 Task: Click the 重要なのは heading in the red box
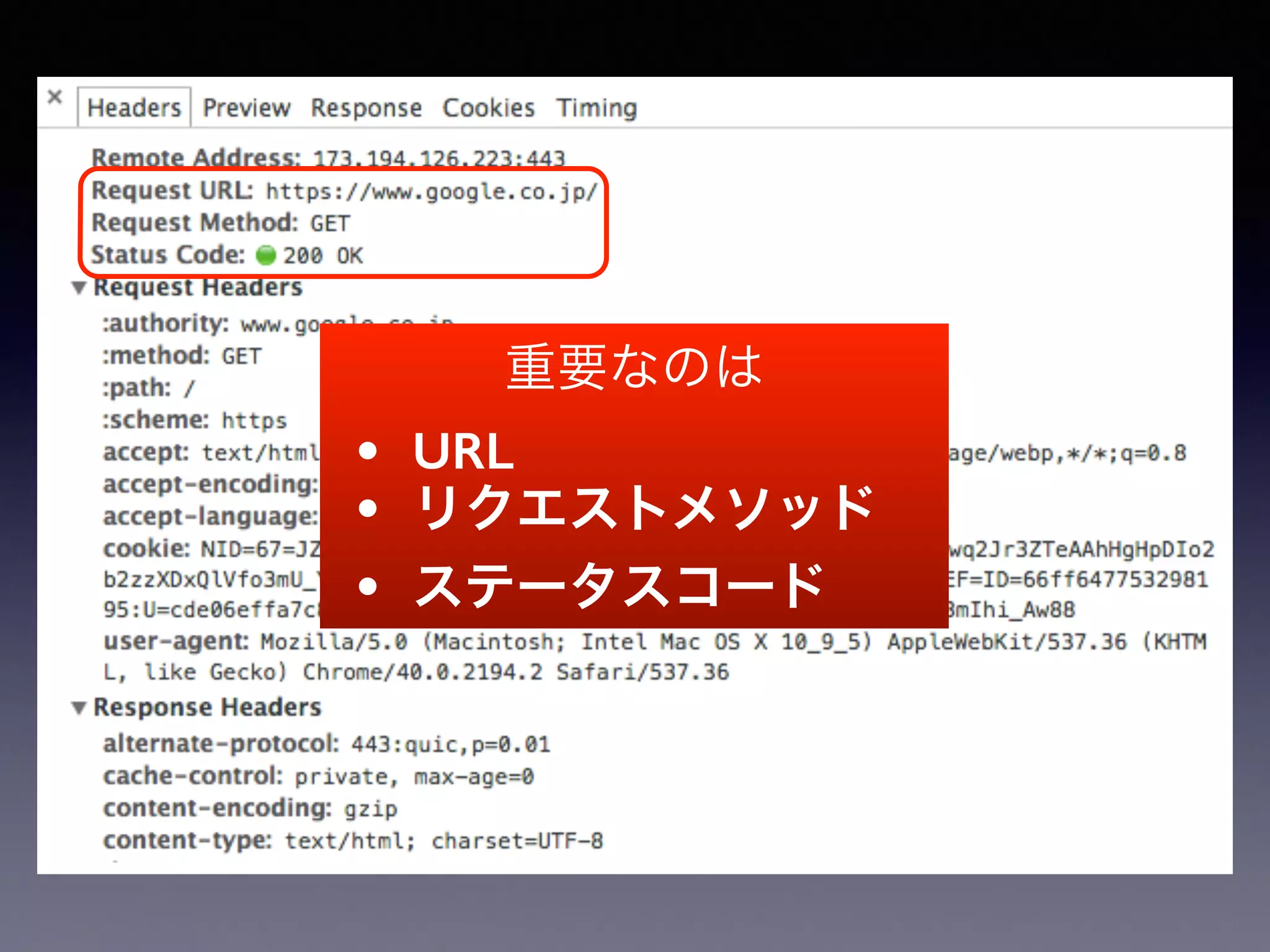634,366
